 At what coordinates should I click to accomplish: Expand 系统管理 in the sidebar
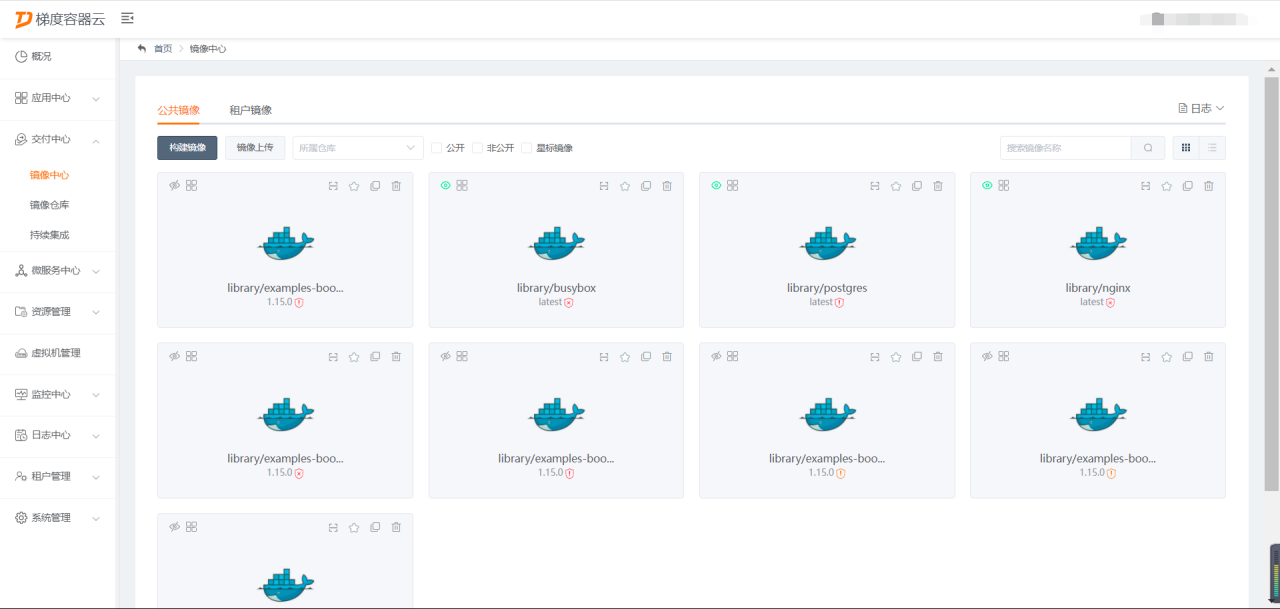(58, 517)
